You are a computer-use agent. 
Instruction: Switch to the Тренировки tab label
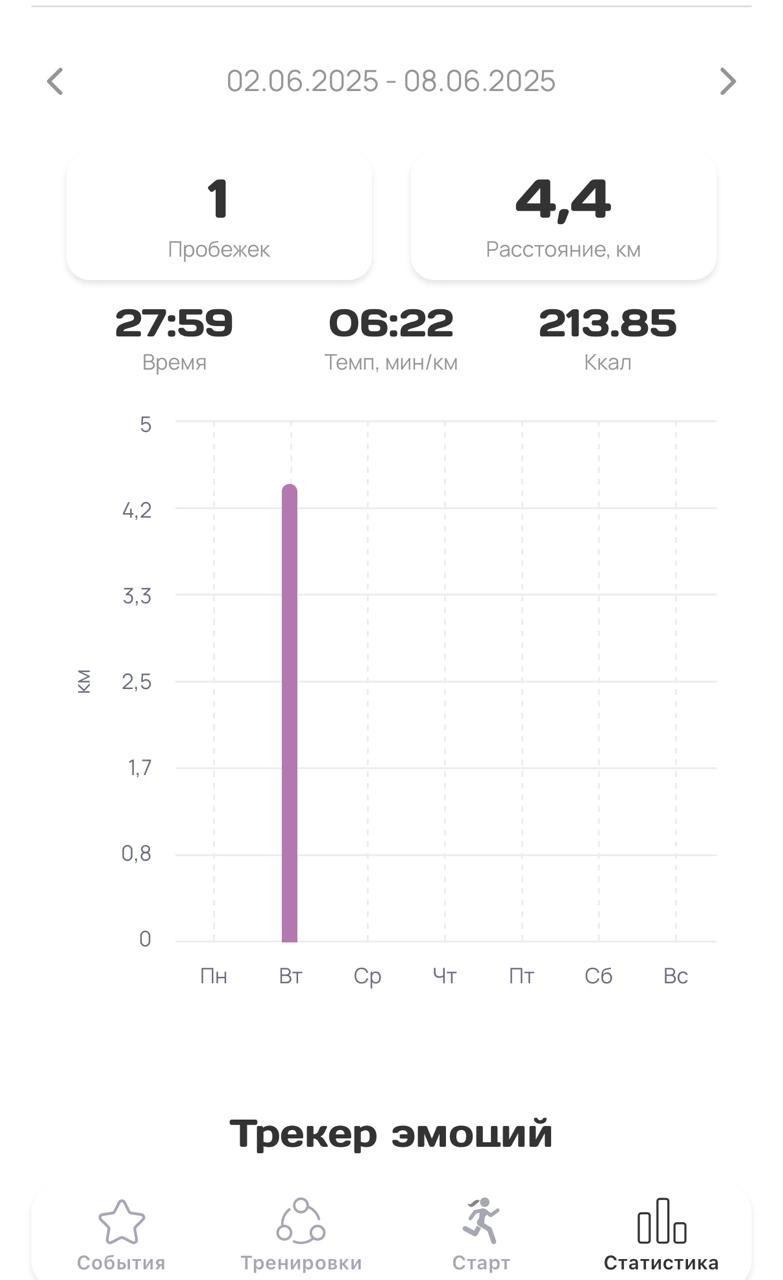coord(301,1263)
